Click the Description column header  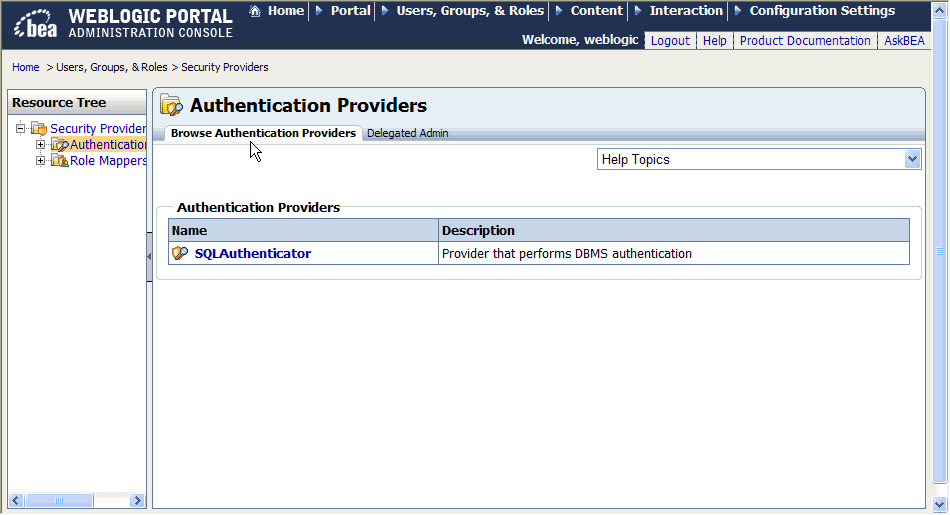tap(674, 230)
